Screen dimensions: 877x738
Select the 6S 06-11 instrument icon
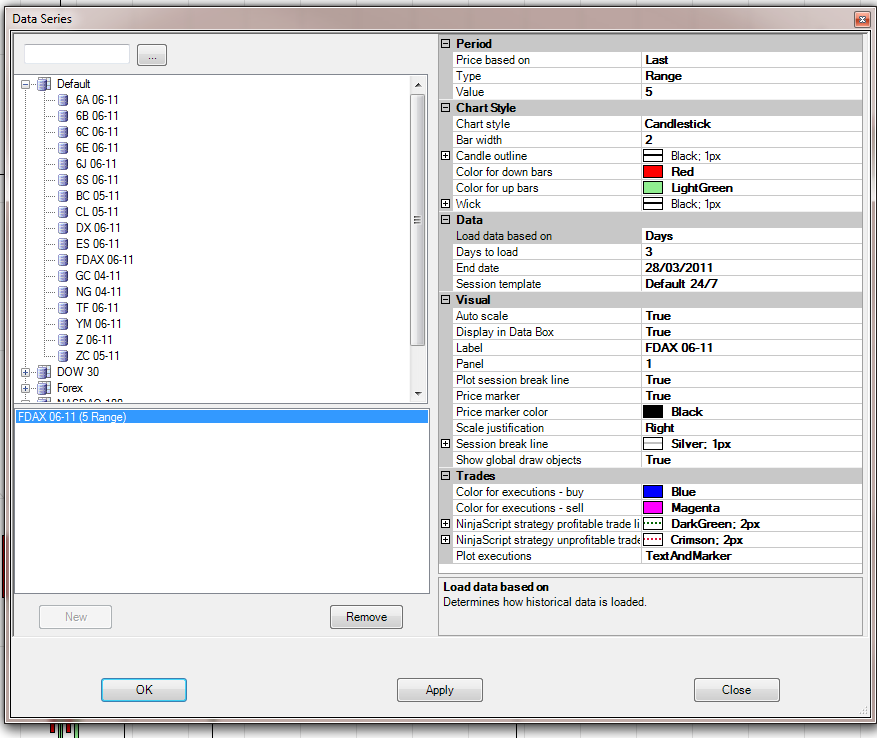(x=64, y=180)
